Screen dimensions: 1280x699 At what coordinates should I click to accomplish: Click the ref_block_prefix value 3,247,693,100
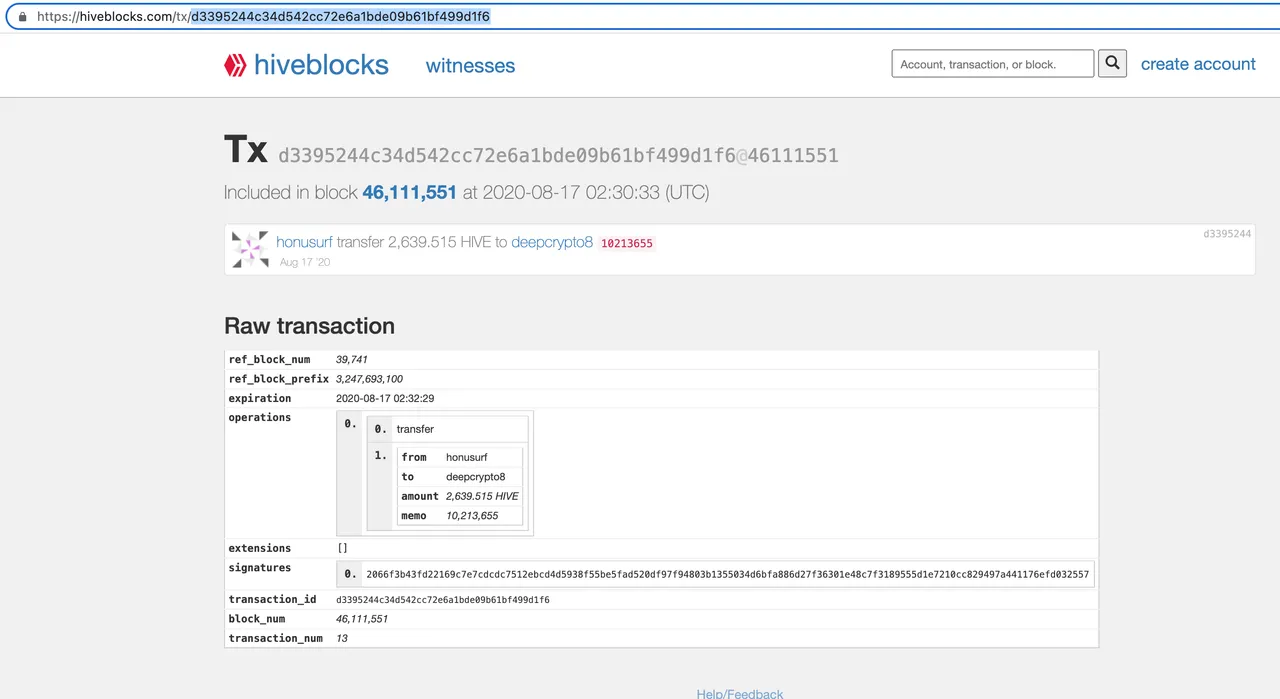point(369,379)
